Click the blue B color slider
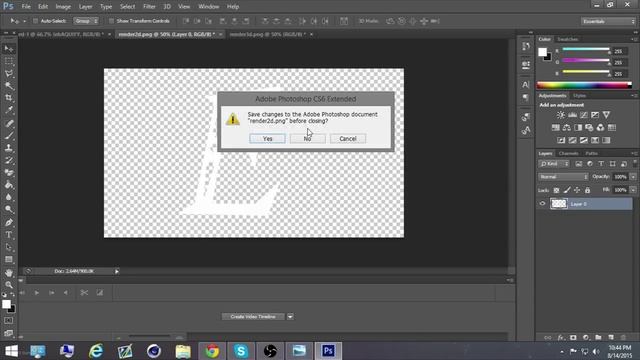The height and width of the screenshot is (360, 640). (x=586, y=73)
